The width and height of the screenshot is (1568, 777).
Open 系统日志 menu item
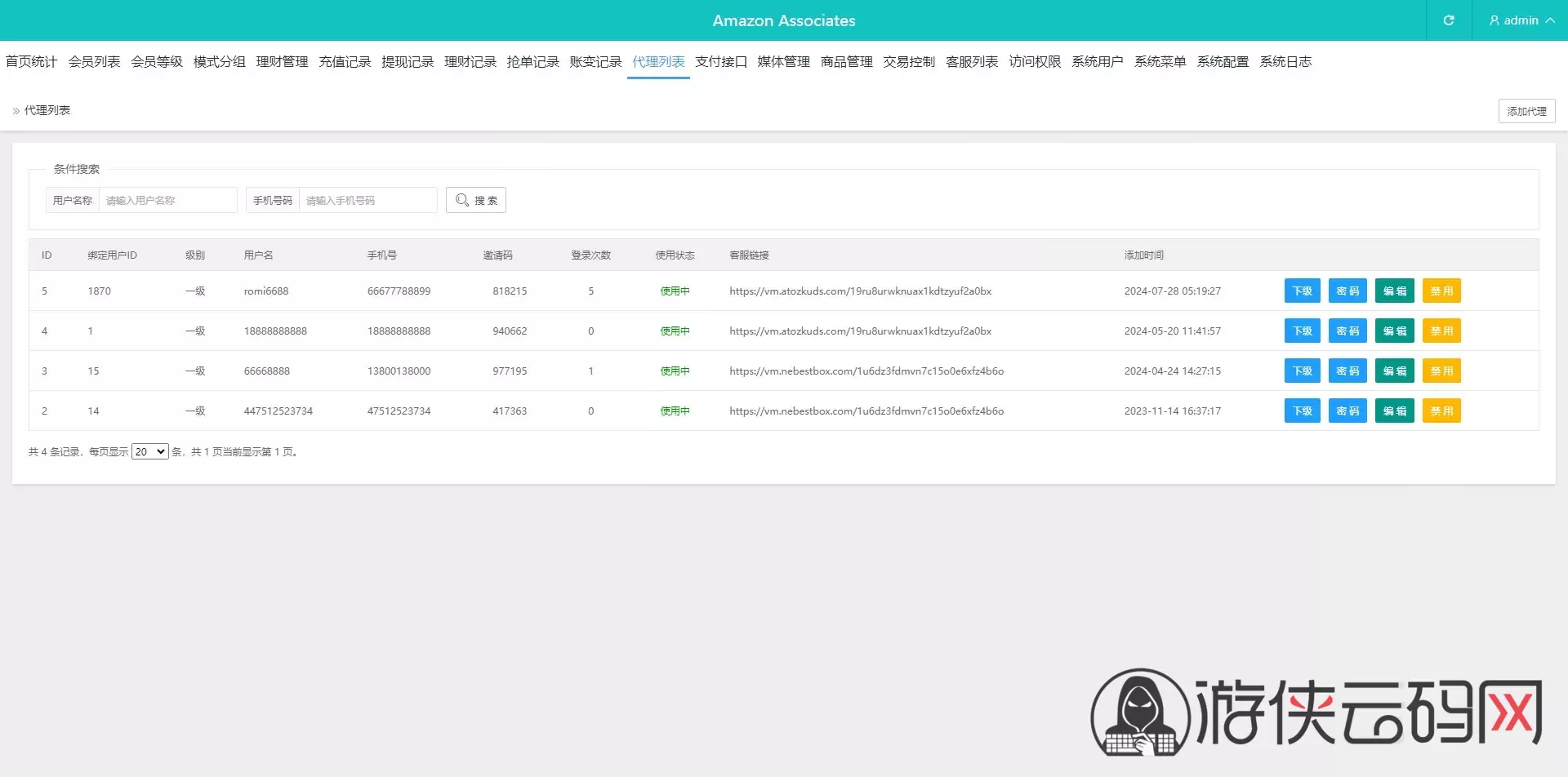pos(1285,61)
